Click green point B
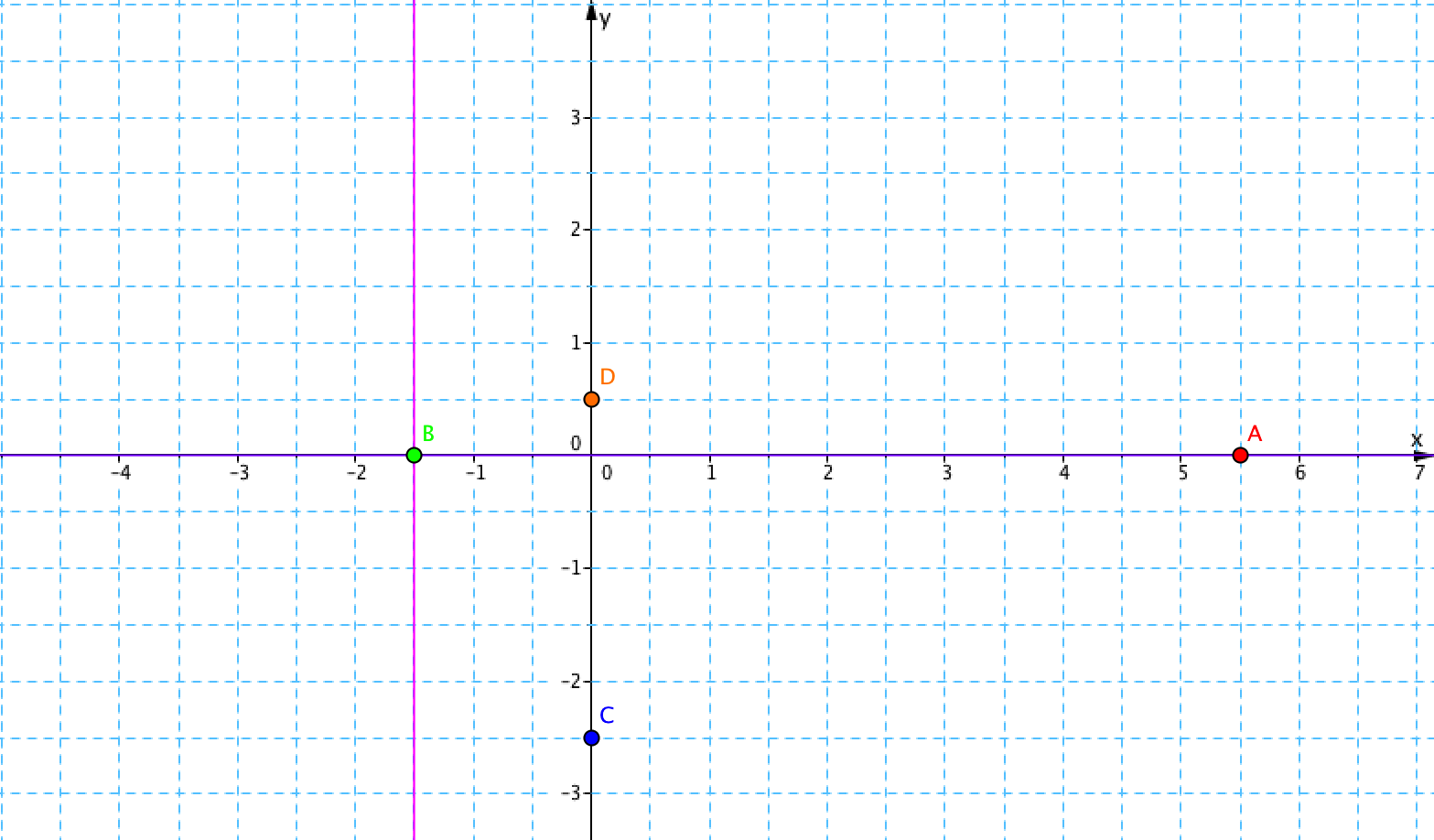 tap(414, 455)
